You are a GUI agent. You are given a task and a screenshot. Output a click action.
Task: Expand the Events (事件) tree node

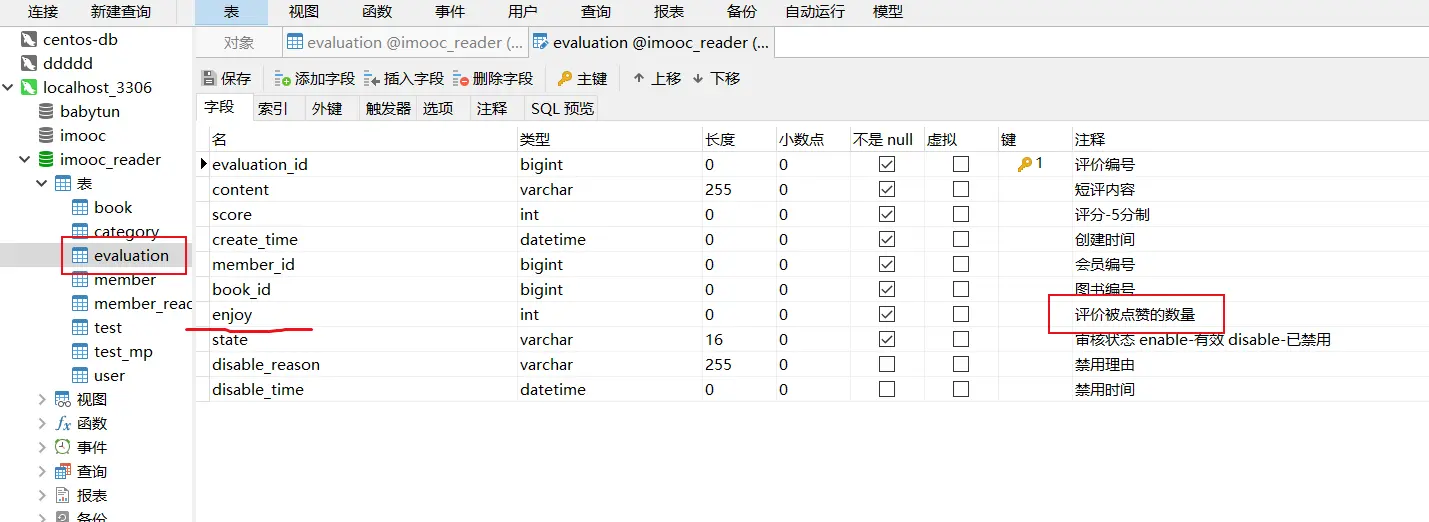tap(42, 447)
